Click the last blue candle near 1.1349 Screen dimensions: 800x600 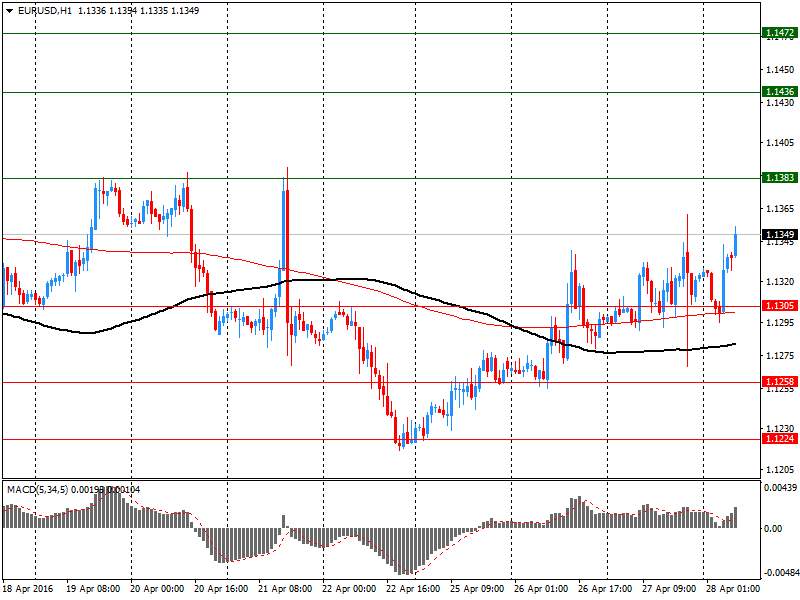point(736,244)
